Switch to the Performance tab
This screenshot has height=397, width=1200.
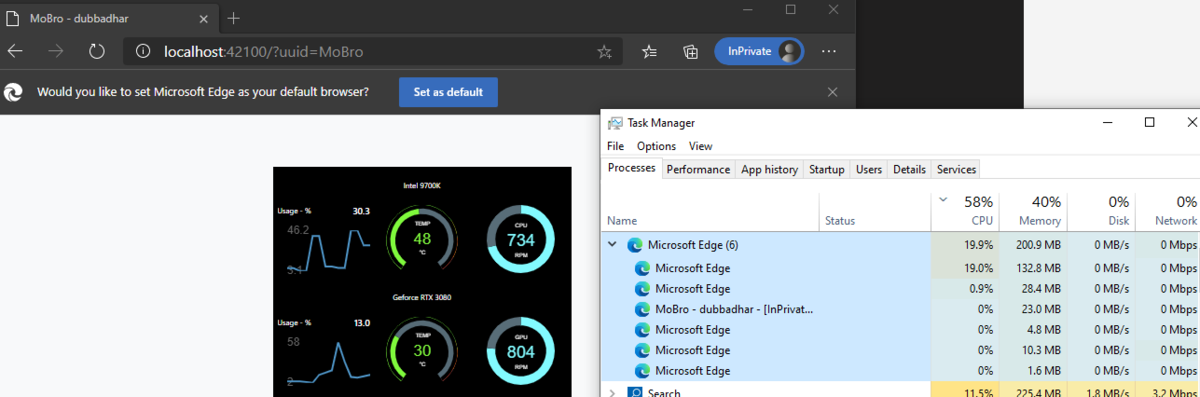click(698, 170)
